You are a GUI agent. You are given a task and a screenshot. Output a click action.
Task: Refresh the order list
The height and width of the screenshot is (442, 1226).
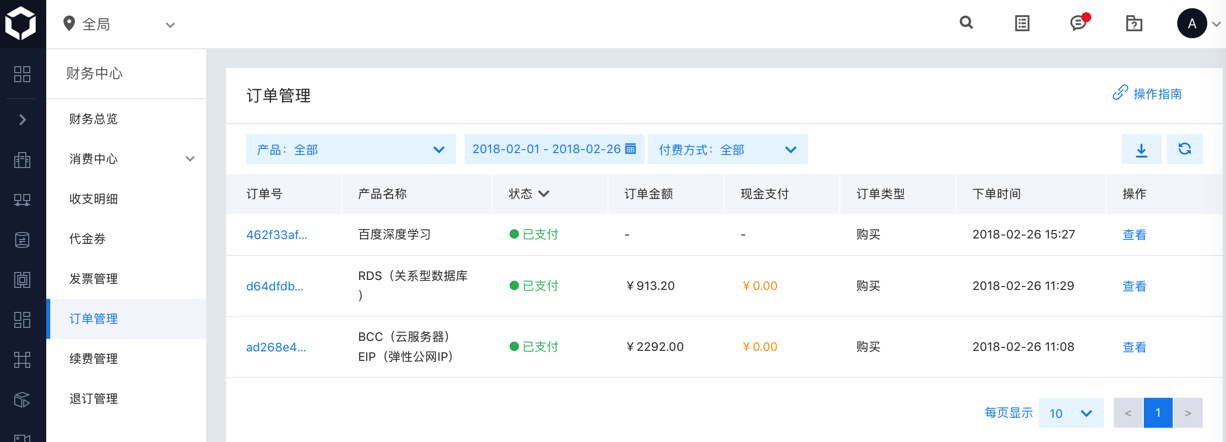pos(1184,149)
